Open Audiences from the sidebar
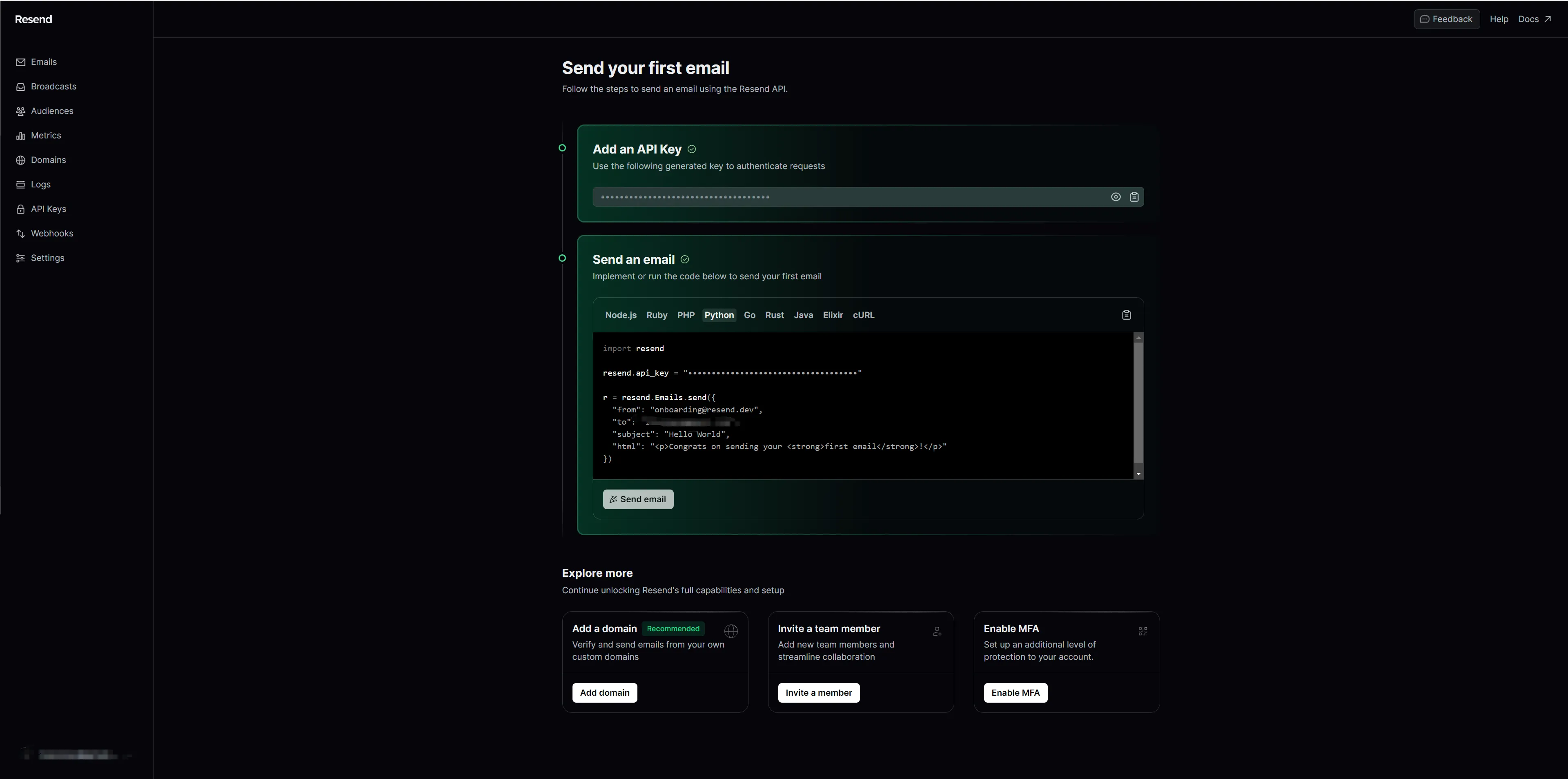1568x779 pixels. point(52,111)
